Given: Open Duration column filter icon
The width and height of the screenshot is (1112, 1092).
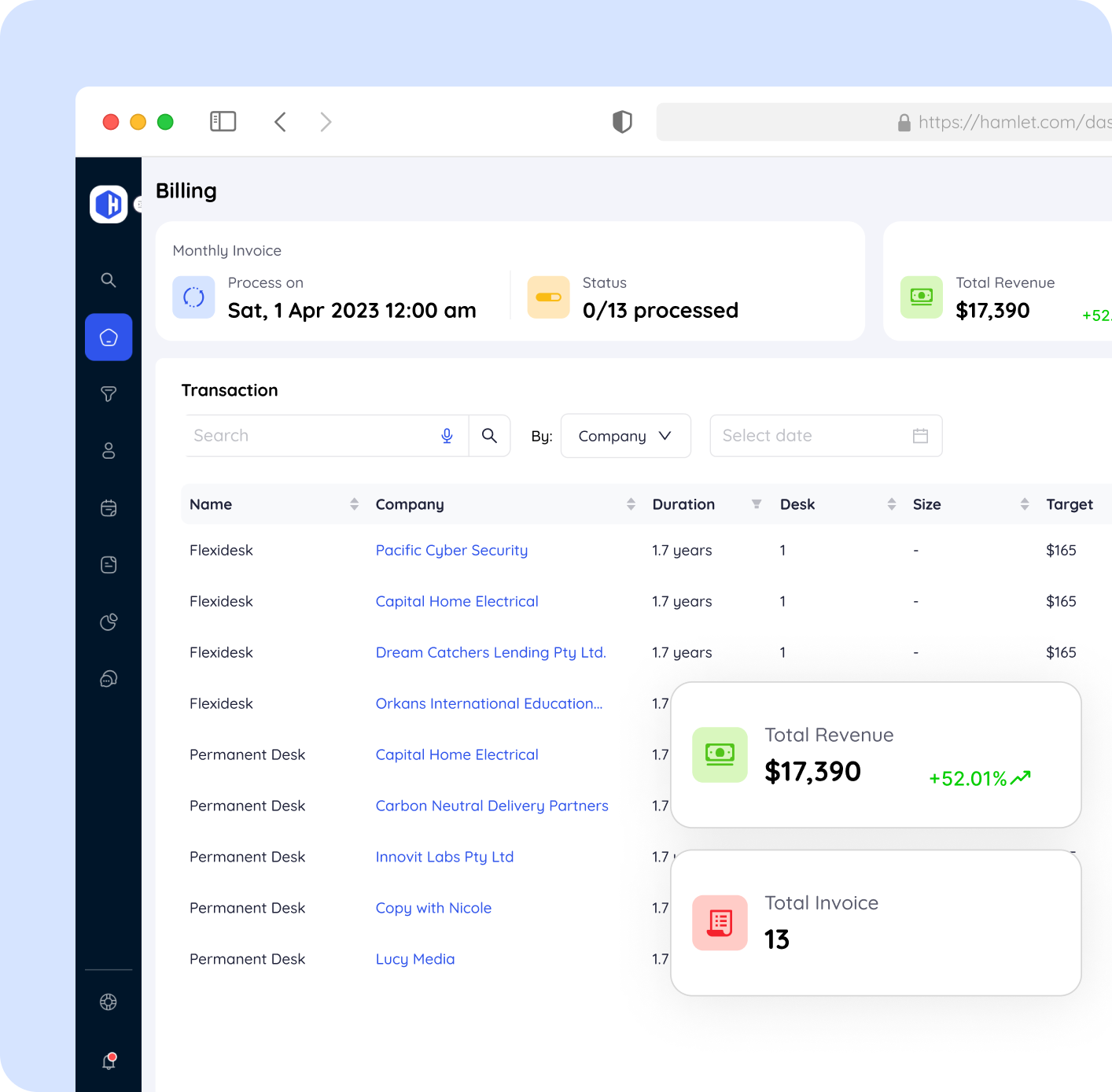Looking at the screenshot, I should tap(757, 504).
